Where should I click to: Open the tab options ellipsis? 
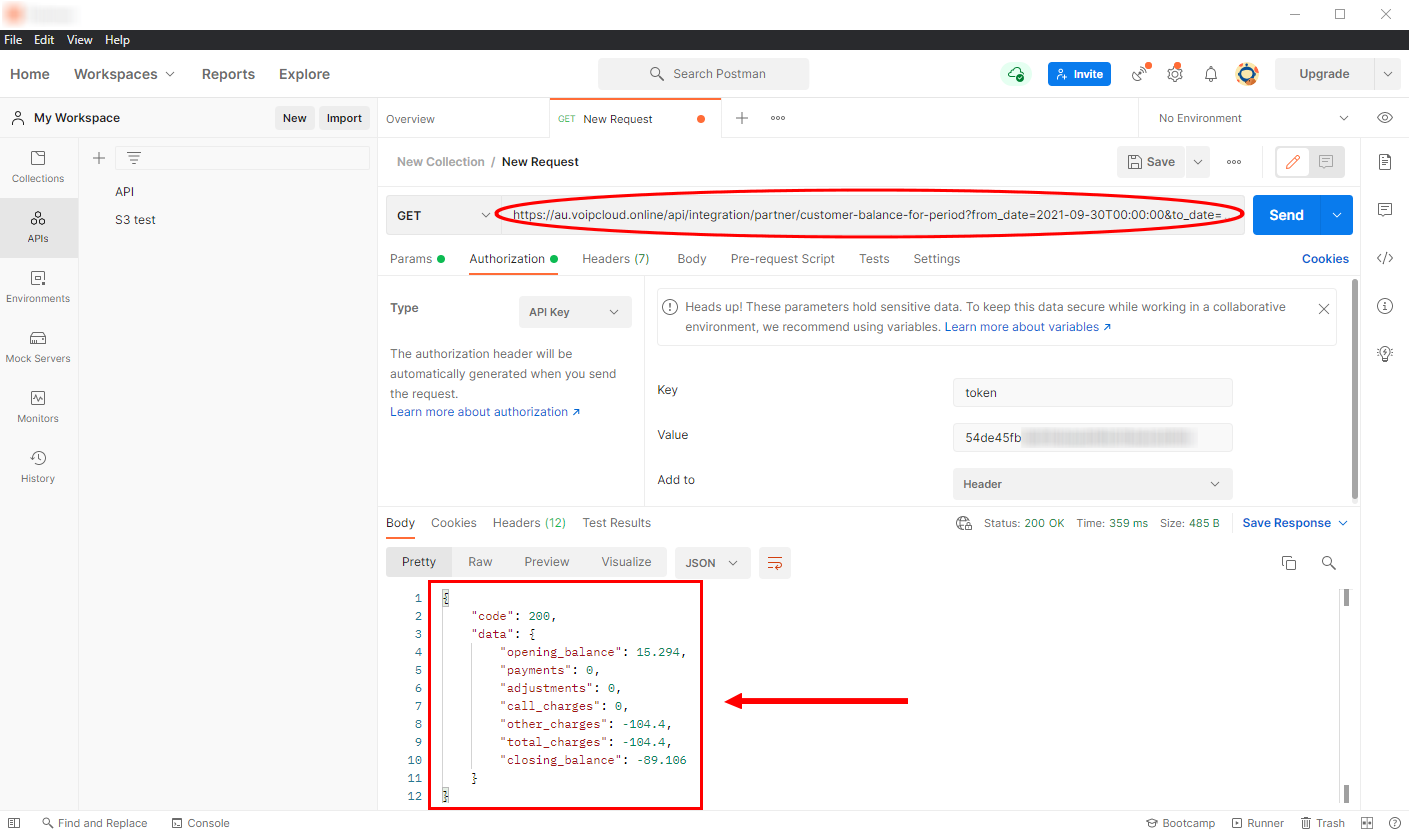tap(778, 118)
